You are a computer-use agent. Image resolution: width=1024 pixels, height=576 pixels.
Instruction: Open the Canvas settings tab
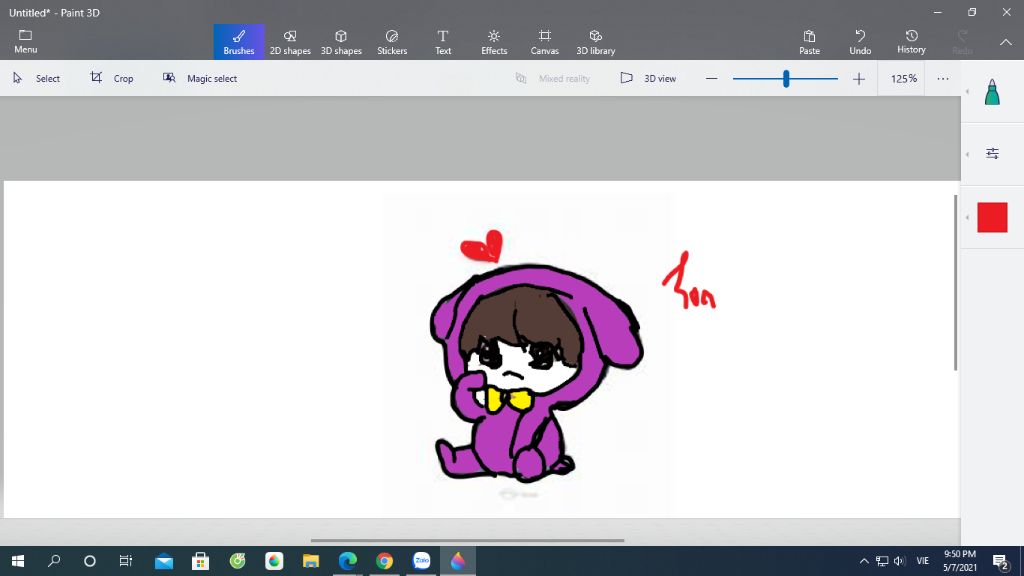[545, 42]
